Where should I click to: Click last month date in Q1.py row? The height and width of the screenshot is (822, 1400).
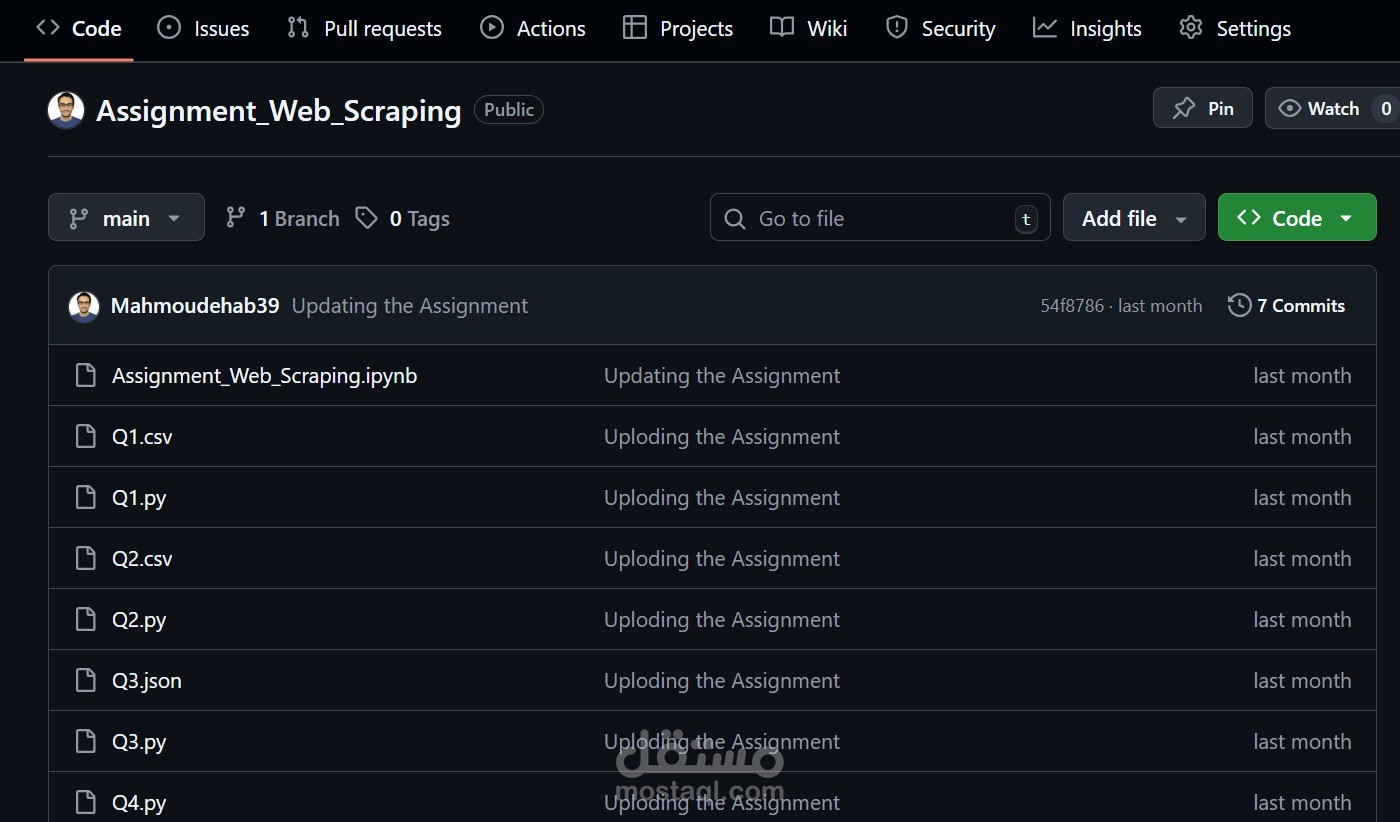tap(1302, 498)
